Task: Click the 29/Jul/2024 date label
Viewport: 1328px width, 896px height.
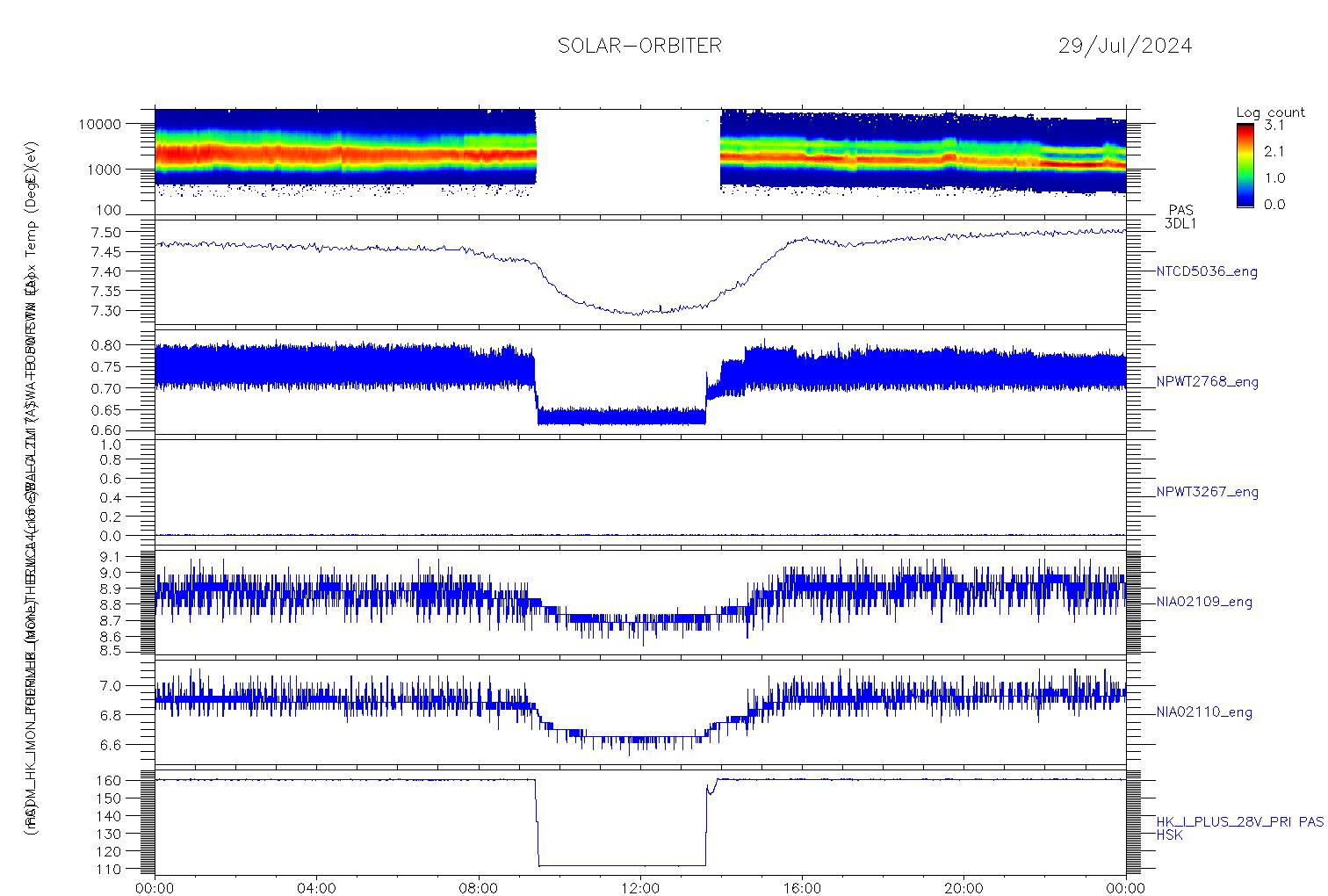Action: [1125, 46]
